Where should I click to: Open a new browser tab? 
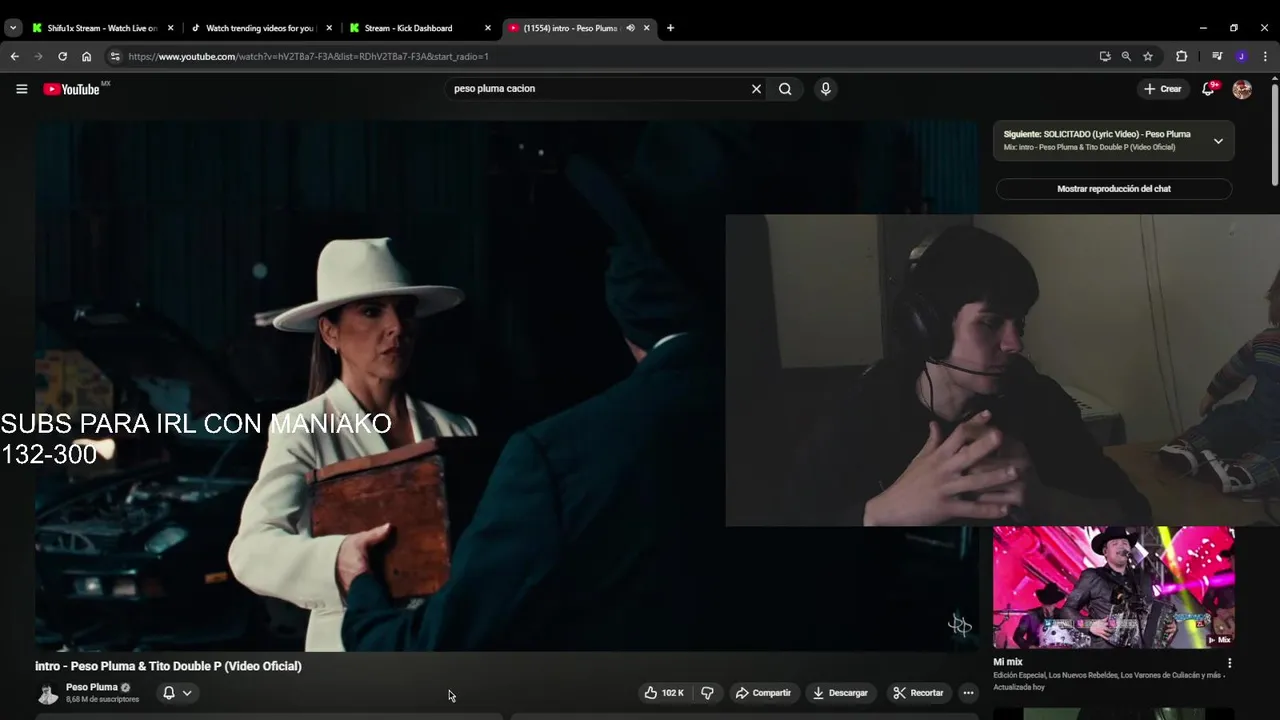click(x=670, y=28)
